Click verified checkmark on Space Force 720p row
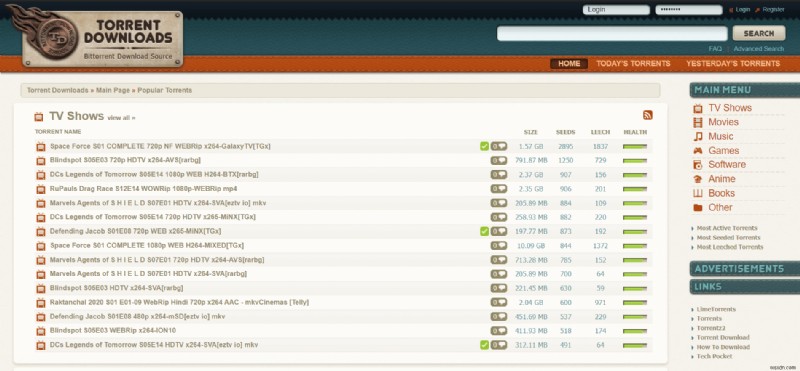 tap(484, 146)
